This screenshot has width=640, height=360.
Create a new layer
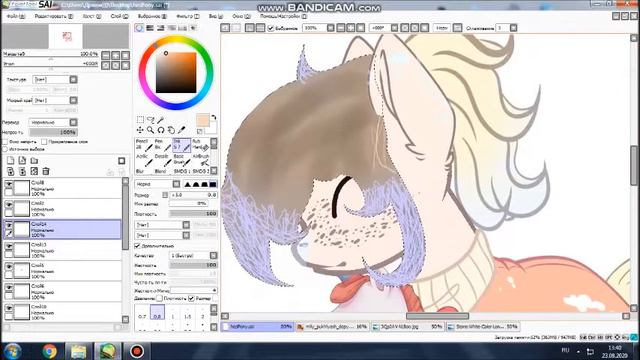pos(11,160)
